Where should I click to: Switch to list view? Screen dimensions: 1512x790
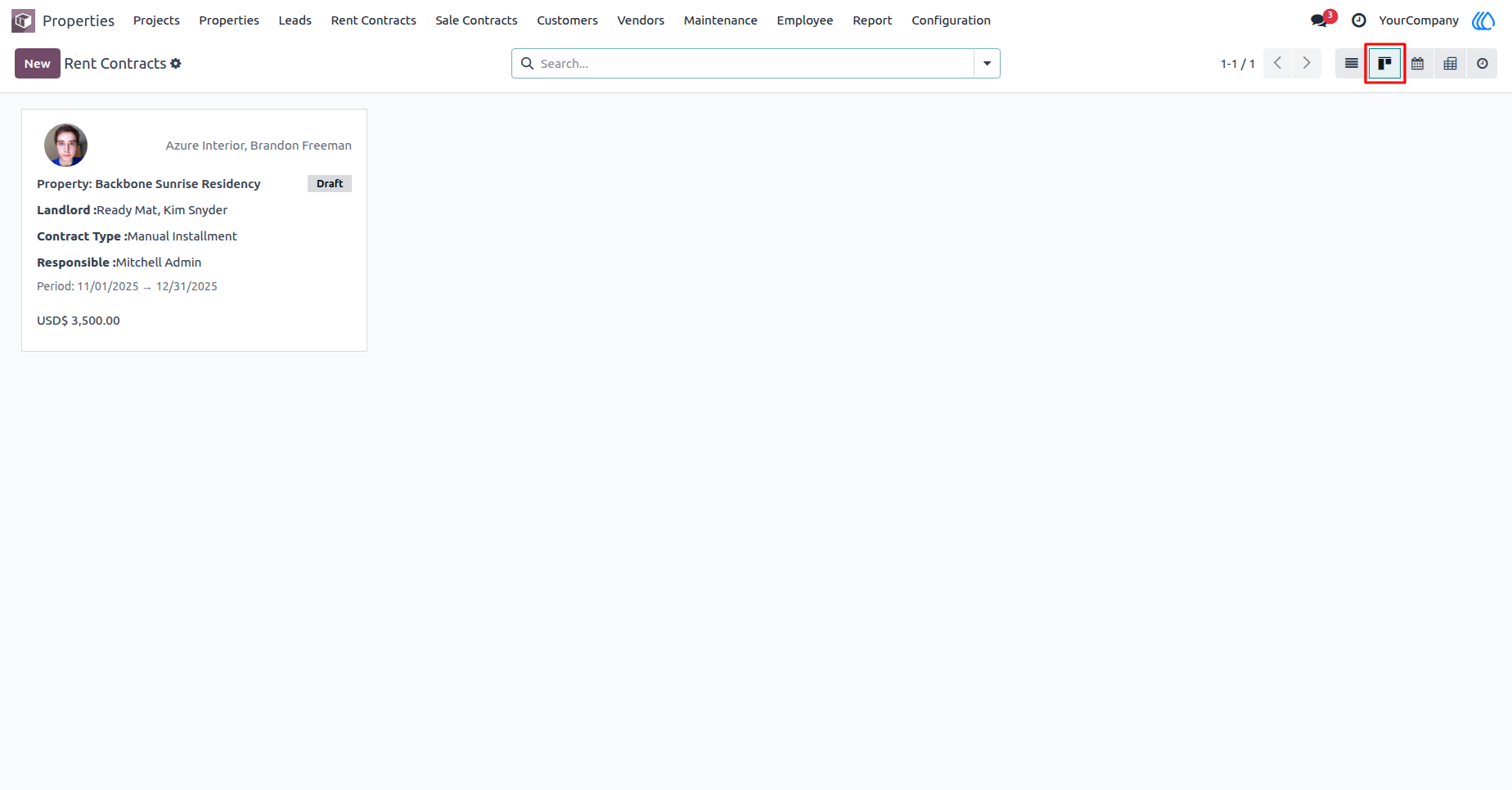coord(1352,63)
